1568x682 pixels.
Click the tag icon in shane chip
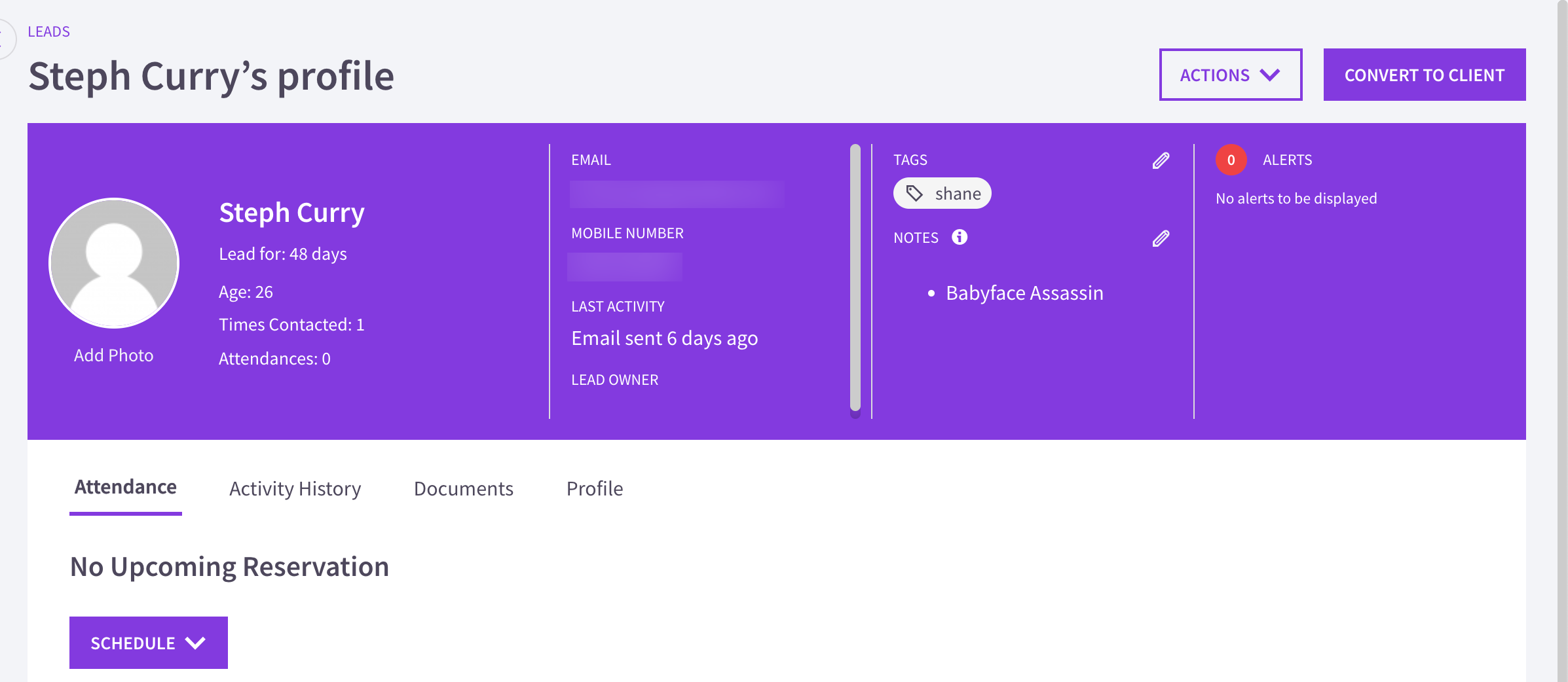coord(914,193)
